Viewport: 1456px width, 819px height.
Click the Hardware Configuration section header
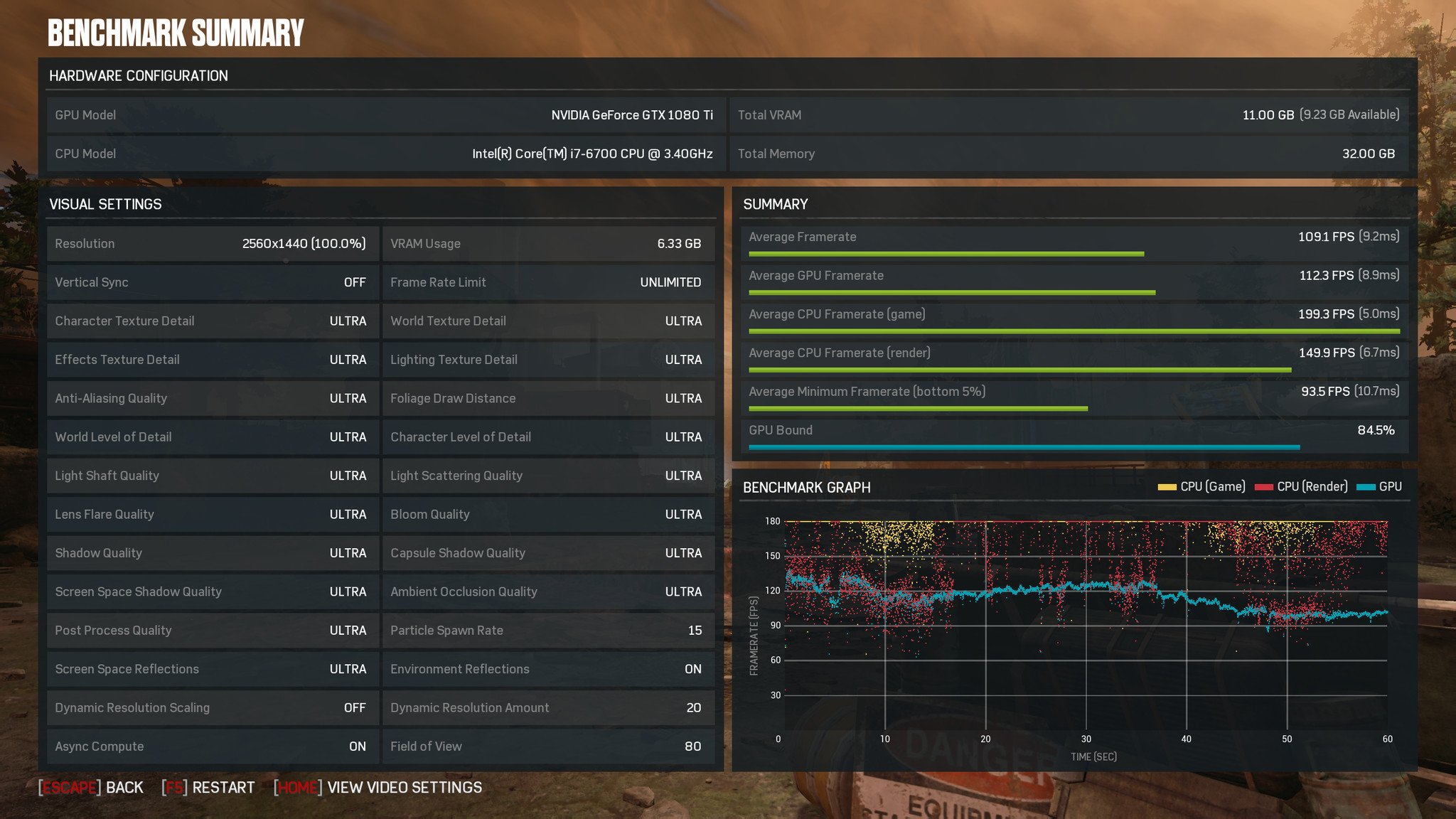click(139, 76)
